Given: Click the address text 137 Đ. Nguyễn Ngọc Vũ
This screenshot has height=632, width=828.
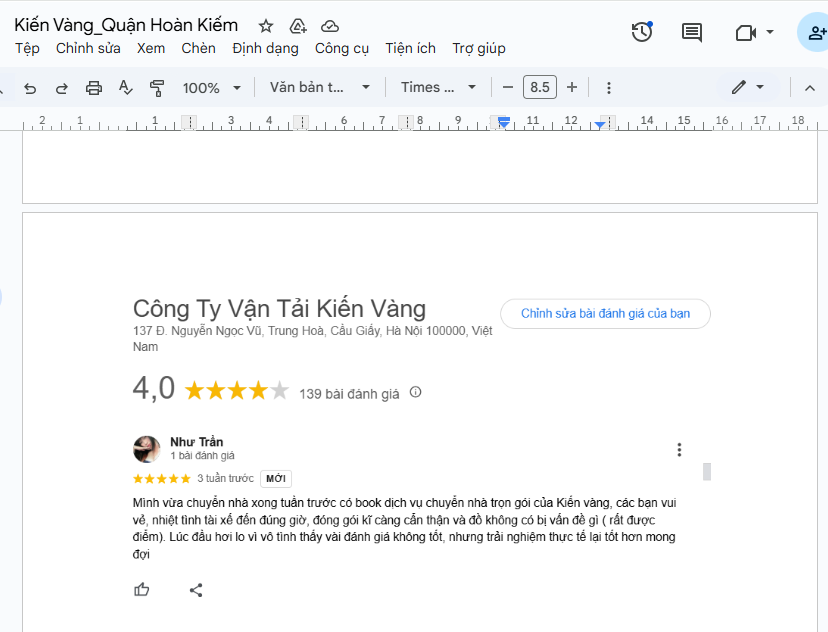Looking at the screenshot, I should pos(312,338).
